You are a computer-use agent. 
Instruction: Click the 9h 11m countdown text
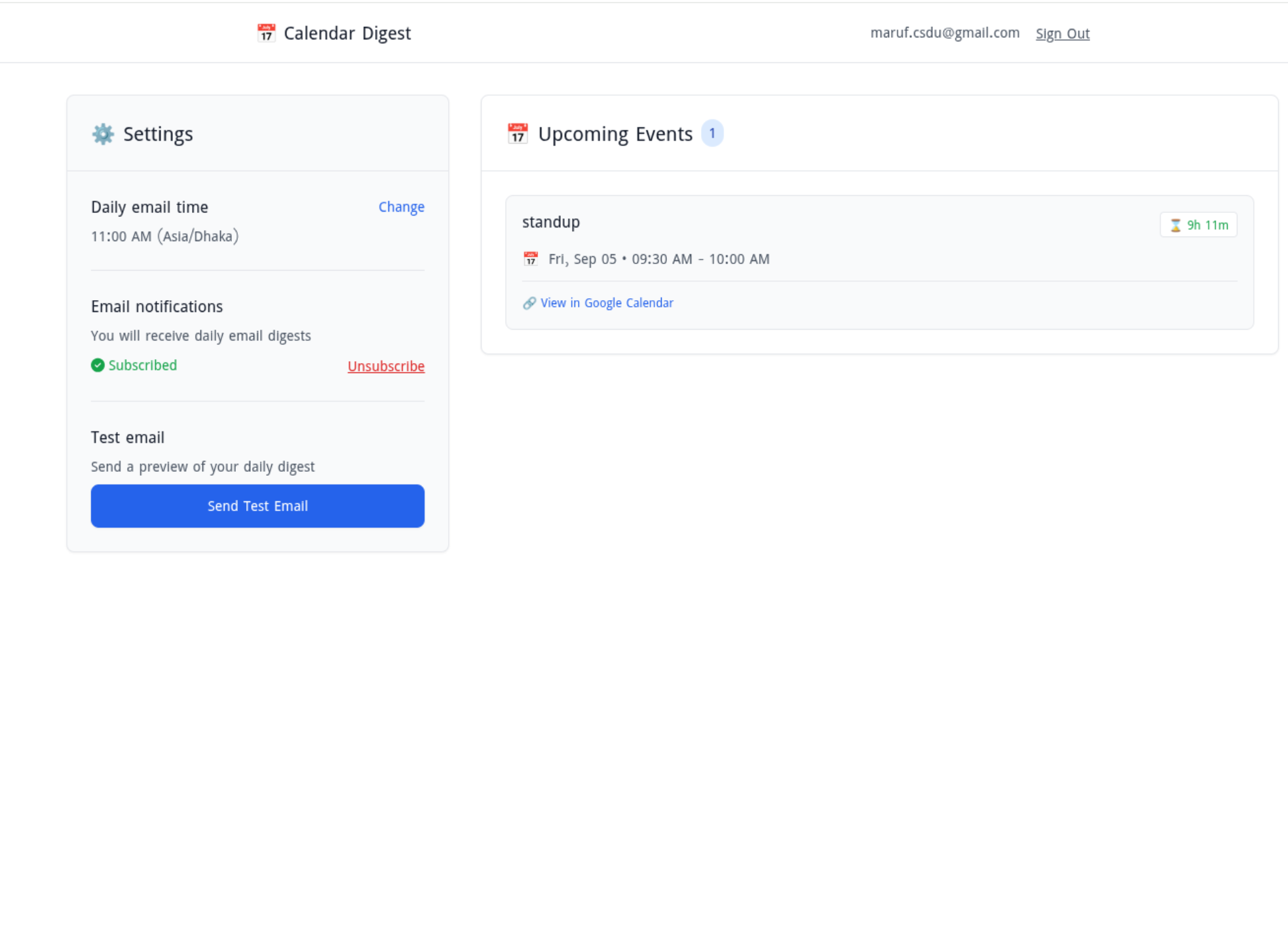click(1207, 225)
